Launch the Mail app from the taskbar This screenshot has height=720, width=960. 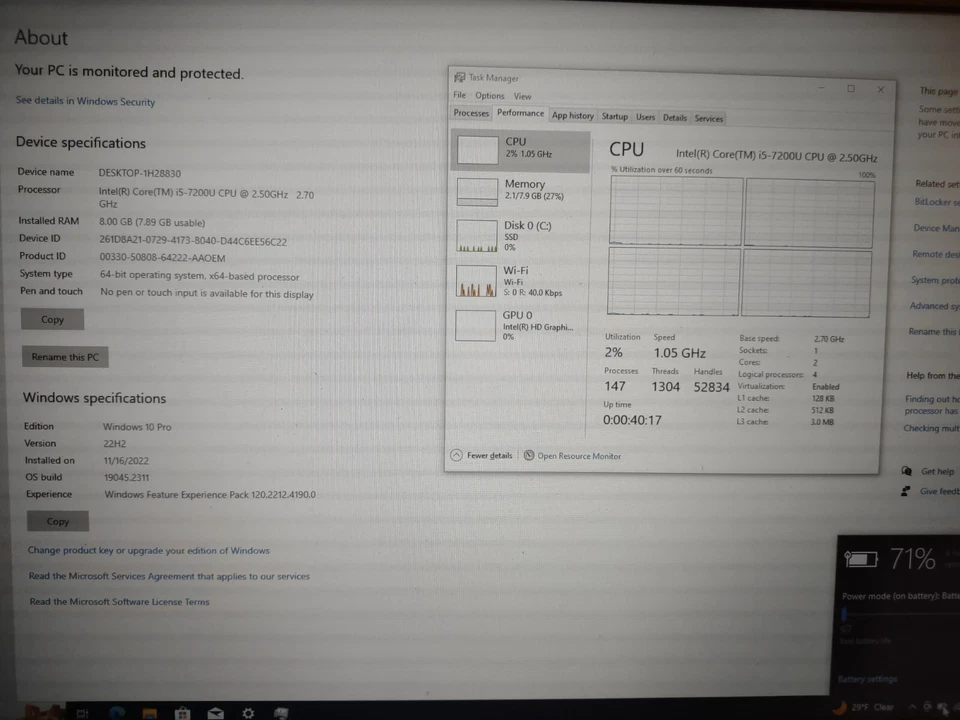(215, 713)
